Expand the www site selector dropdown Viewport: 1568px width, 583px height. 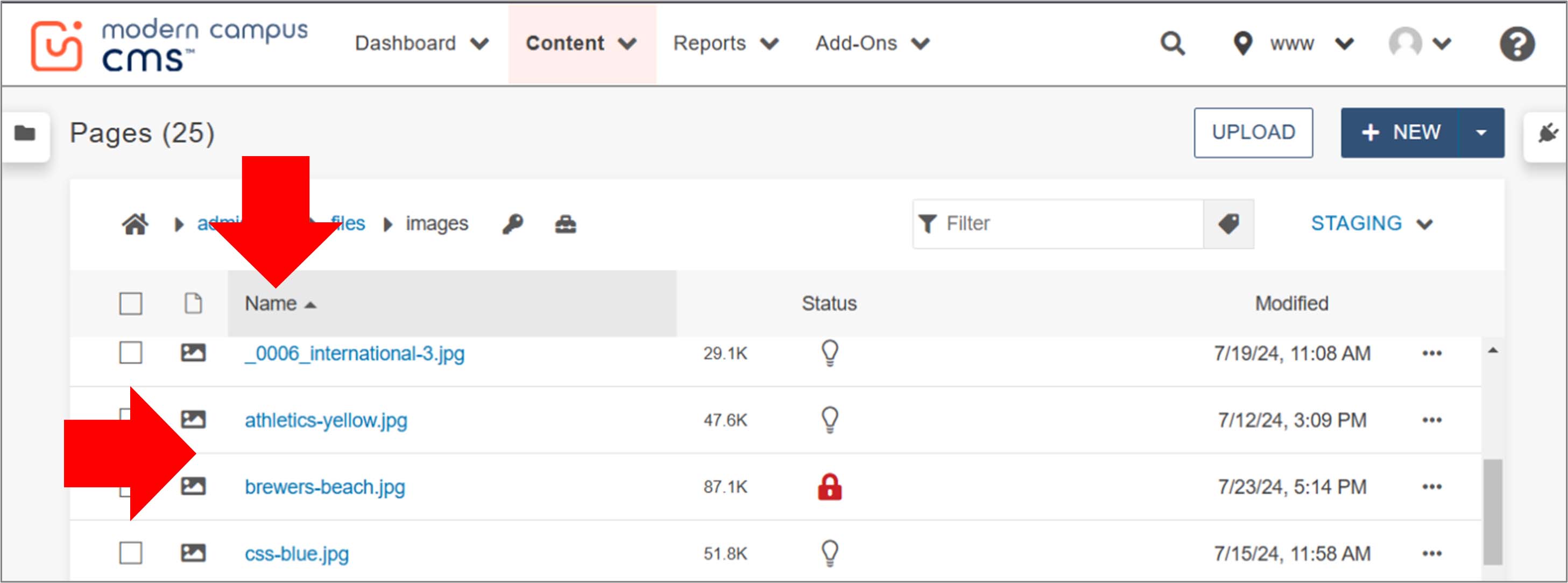point(1291,44)
